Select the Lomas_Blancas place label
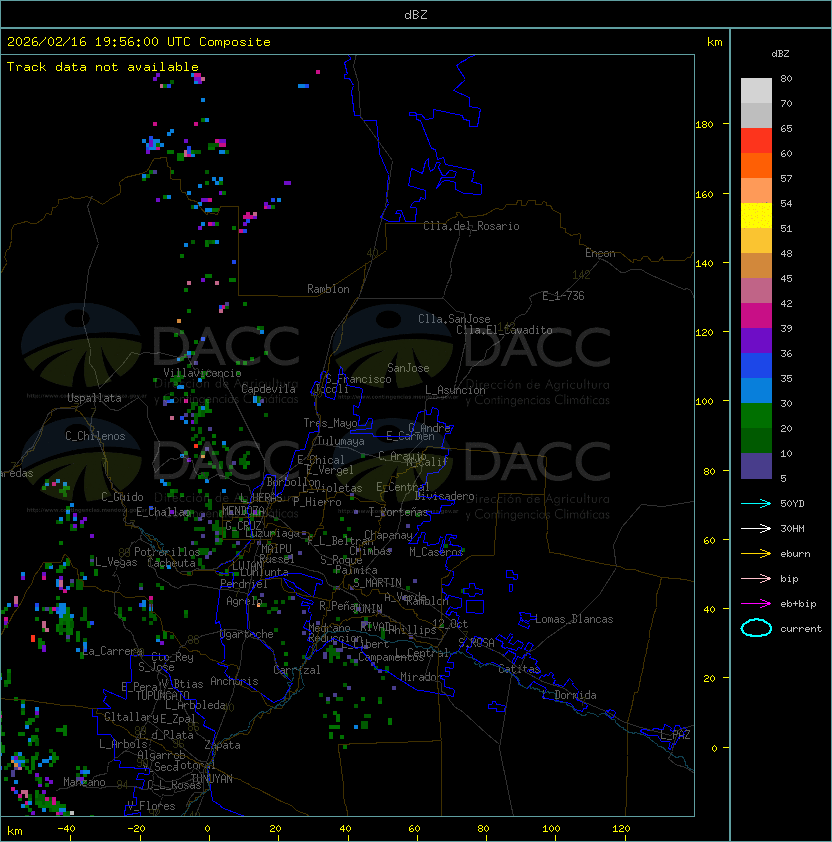832x842 pixels. click(574, 619)
